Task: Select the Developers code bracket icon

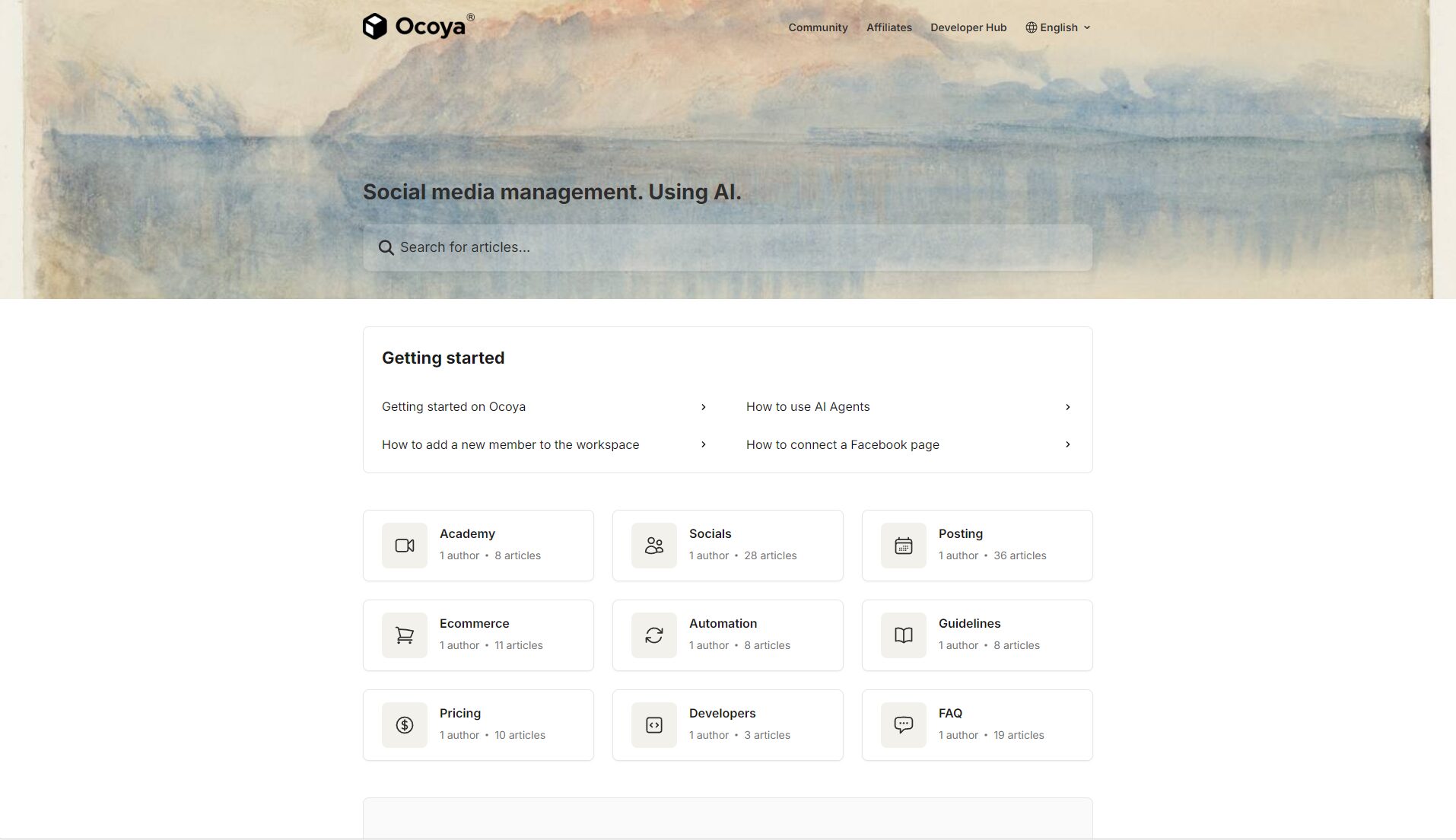Action: [x=654, y=725]
